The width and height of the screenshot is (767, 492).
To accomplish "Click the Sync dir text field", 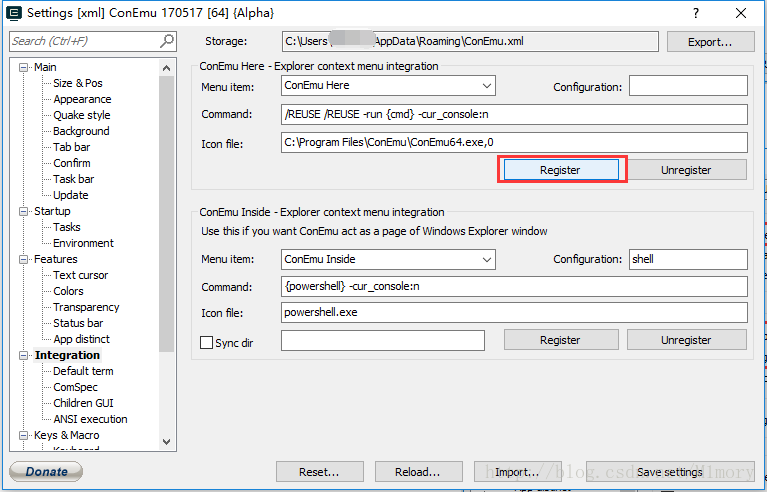I will click(x=383, y=340).
